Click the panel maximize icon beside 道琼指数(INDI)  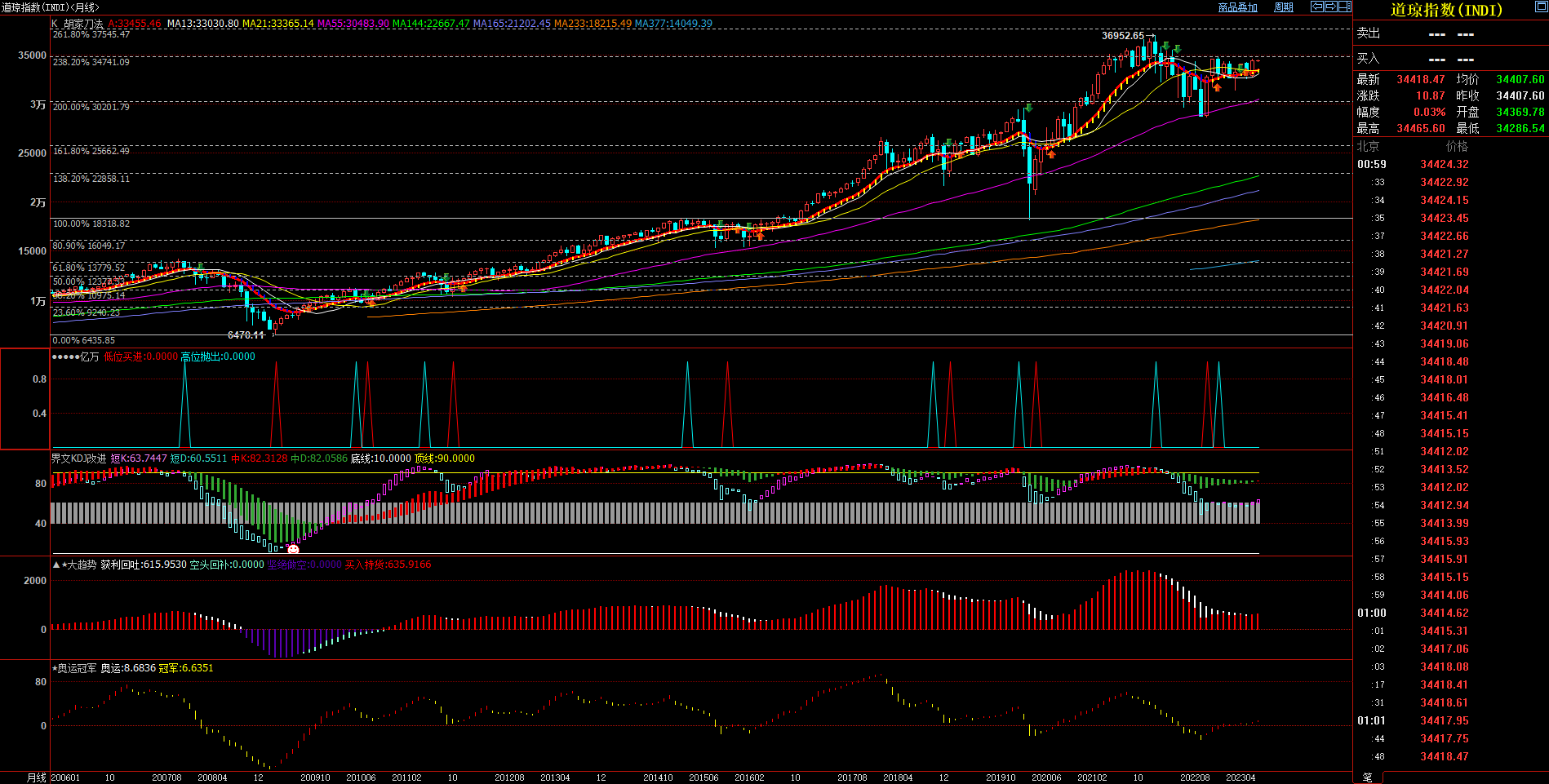point(1541,7)
